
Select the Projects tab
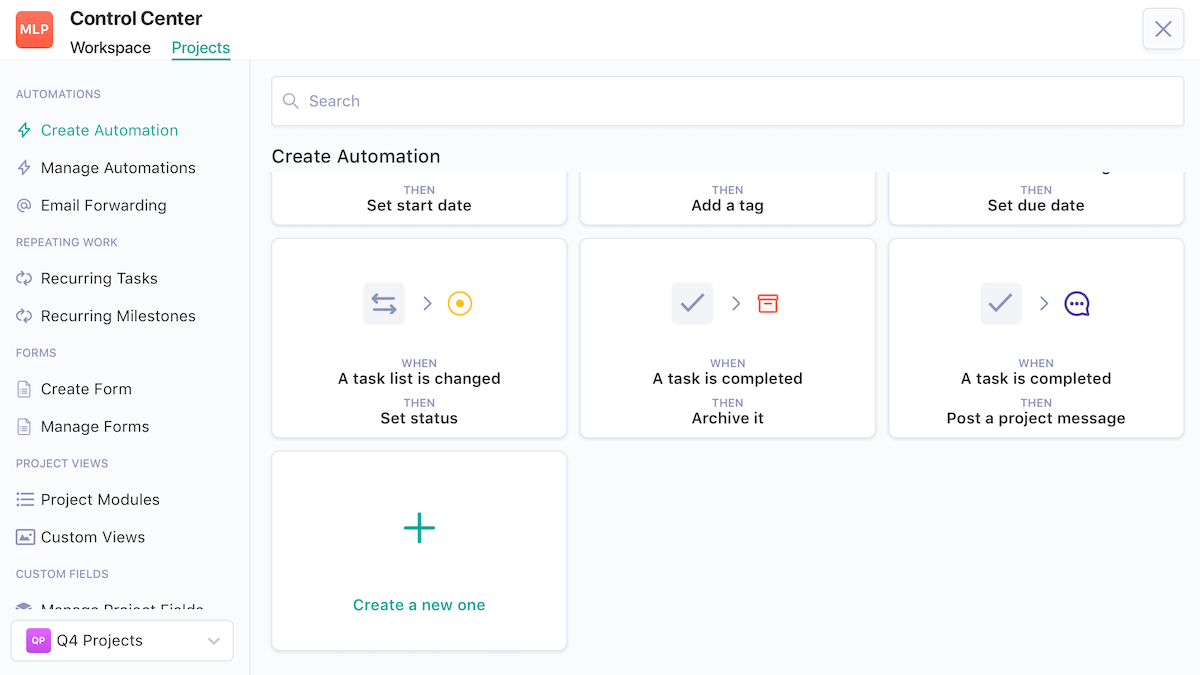201,48
